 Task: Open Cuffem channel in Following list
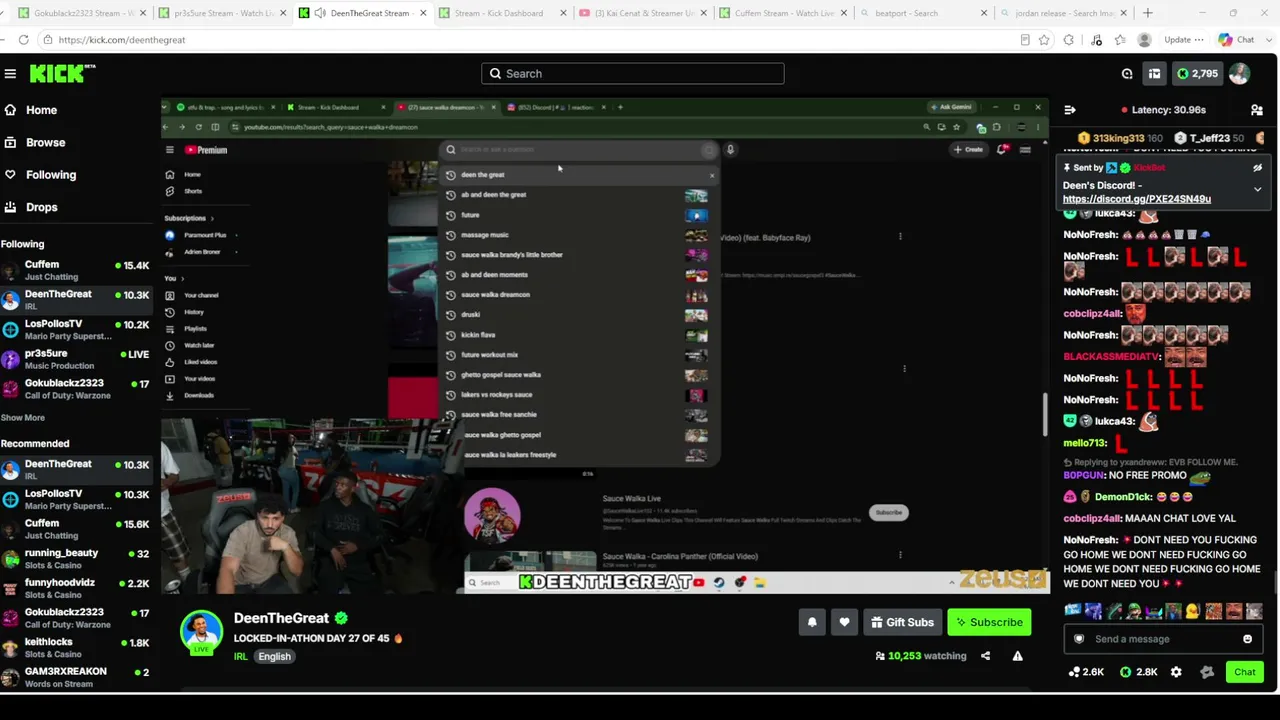(x=75, y=270)
